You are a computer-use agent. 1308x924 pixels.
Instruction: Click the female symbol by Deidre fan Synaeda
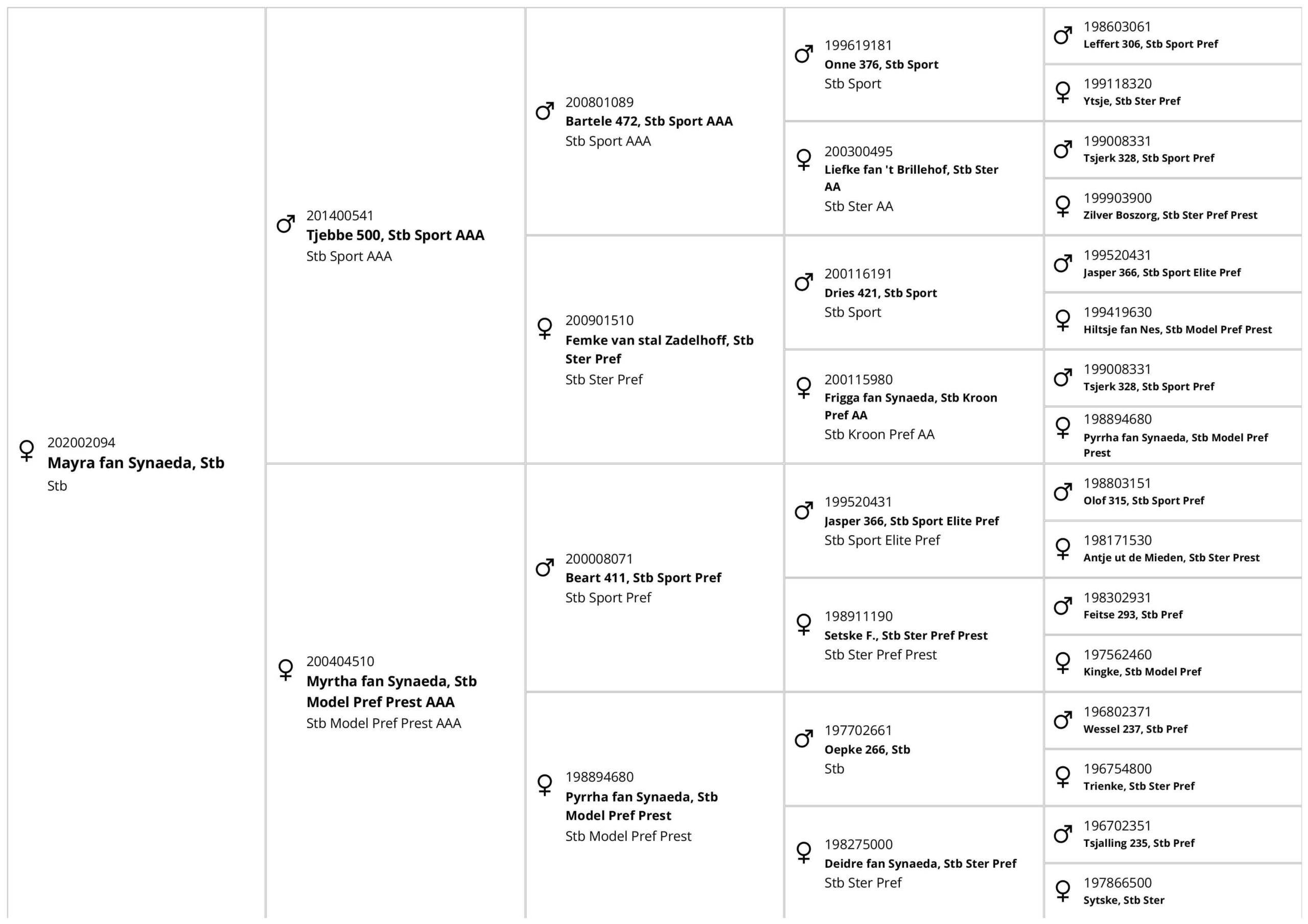pos(804,852)
